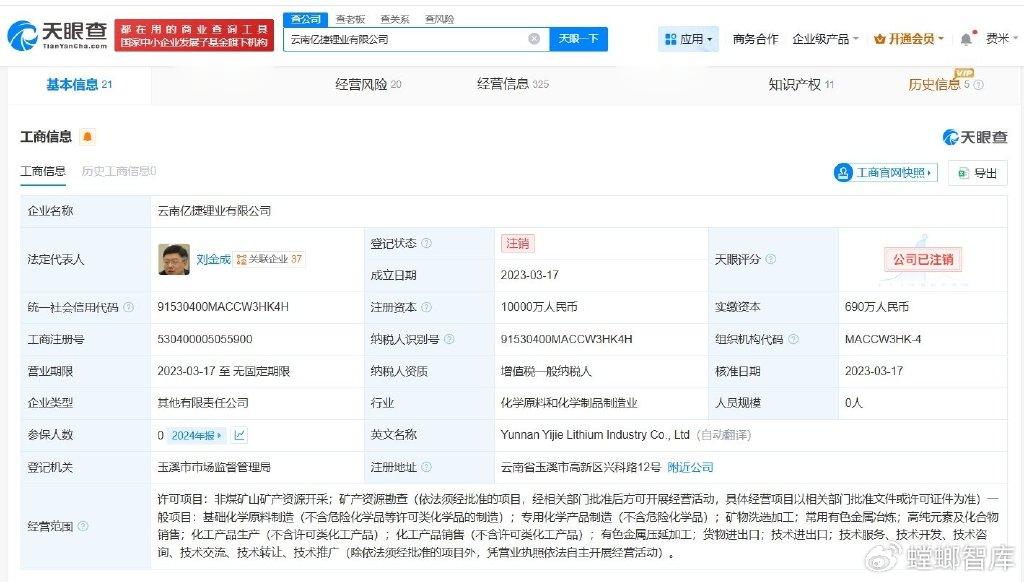Click help icon next to 纳税人识别号
This screenshot has height=582, width=1024.
coord(449,339)
